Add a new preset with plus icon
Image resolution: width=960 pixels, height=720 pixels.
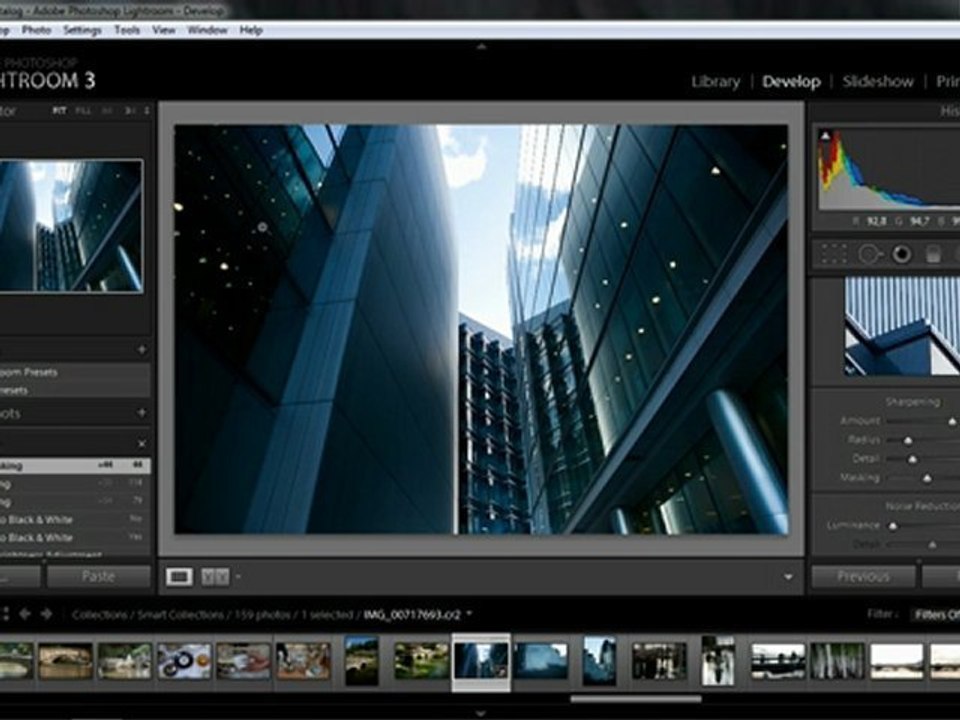pos(141,350)
